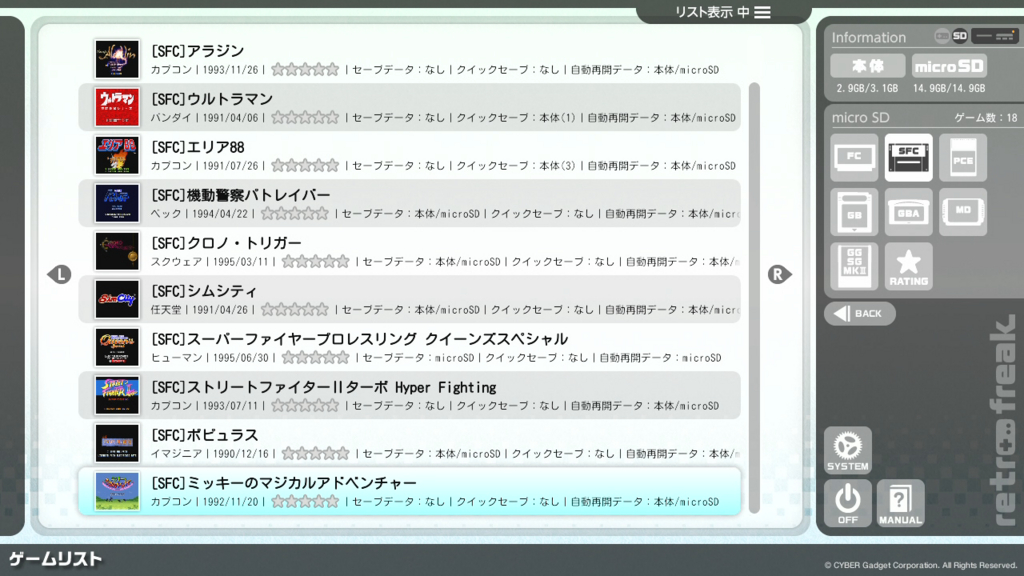1024x576 pixels.
Task: Select the SFC console filter icon
Action: click(908, 157)
